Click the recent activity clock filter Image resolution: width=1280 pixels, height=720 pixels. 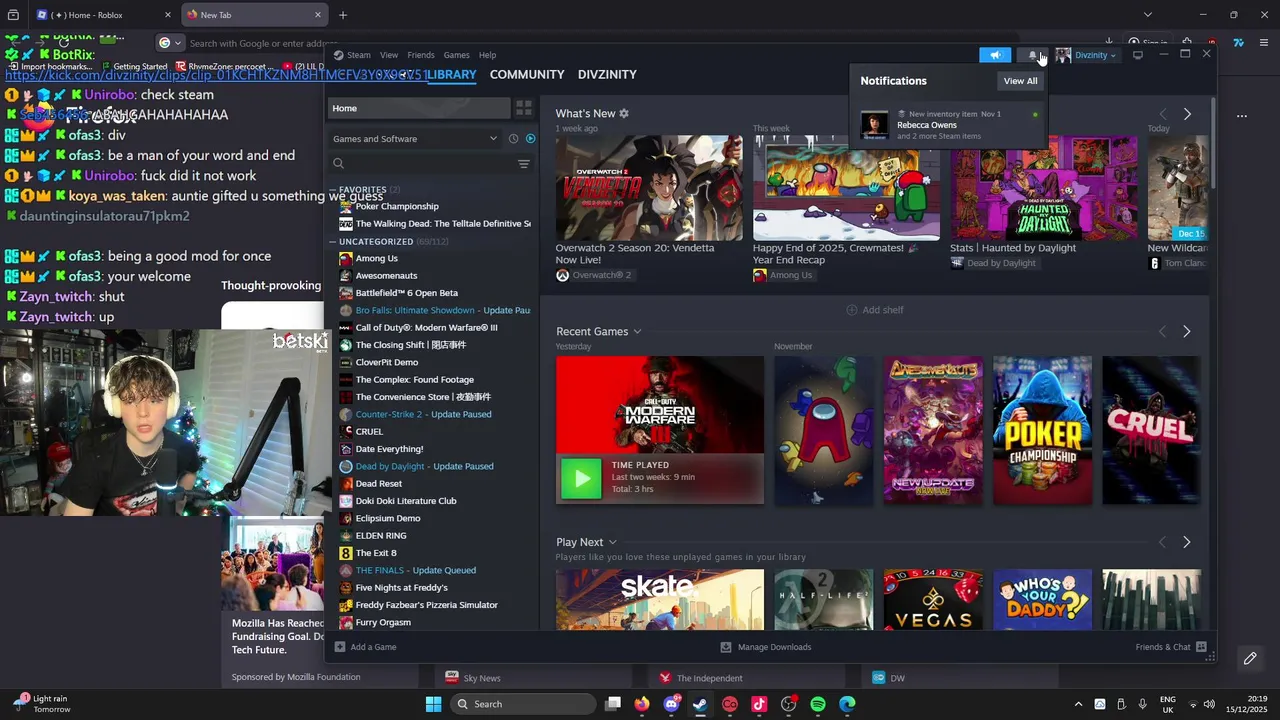pyautogui.click(x=513, y=139)
